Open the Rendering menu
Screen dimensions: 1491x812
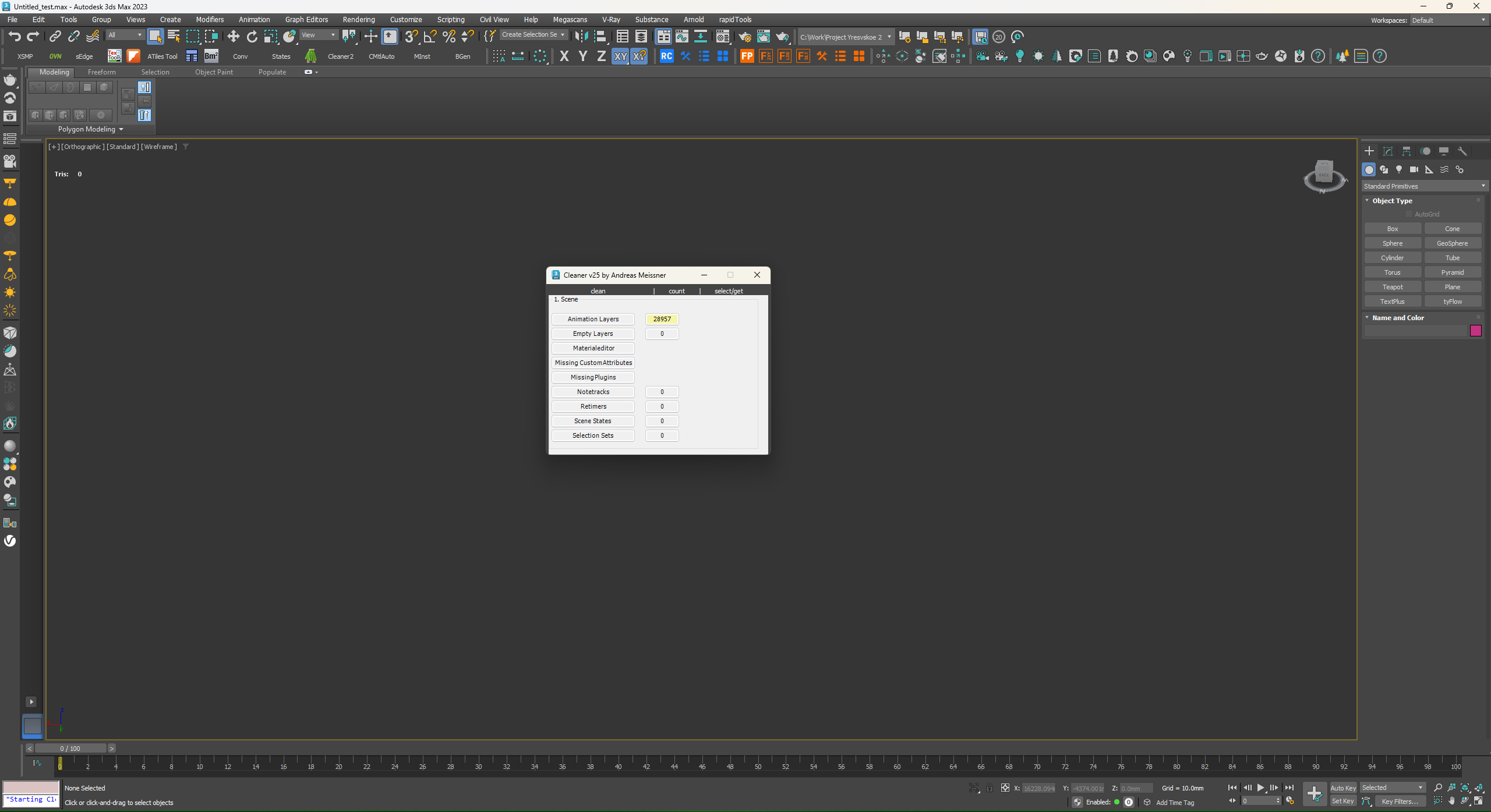[x=358, y=20]
